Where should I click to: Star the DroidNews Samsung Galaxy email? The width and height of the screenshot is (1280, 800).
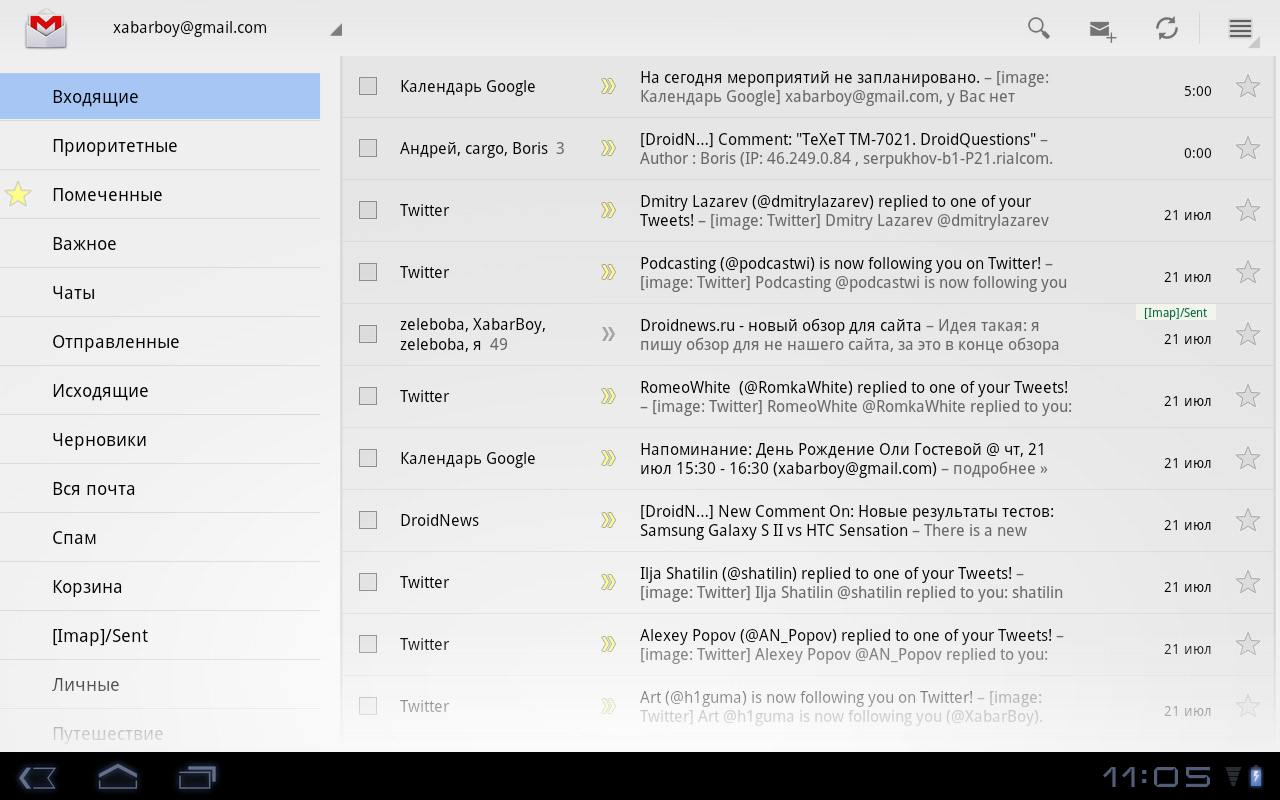1247,520
